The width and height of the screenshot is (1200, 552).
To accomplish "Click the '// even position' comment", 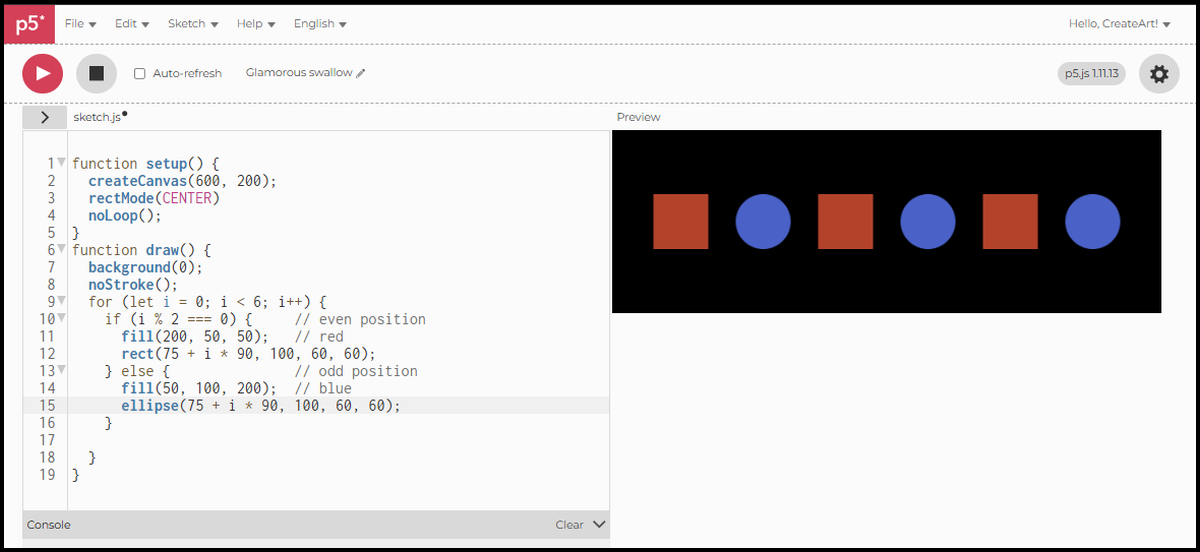I will click(360, 319).
